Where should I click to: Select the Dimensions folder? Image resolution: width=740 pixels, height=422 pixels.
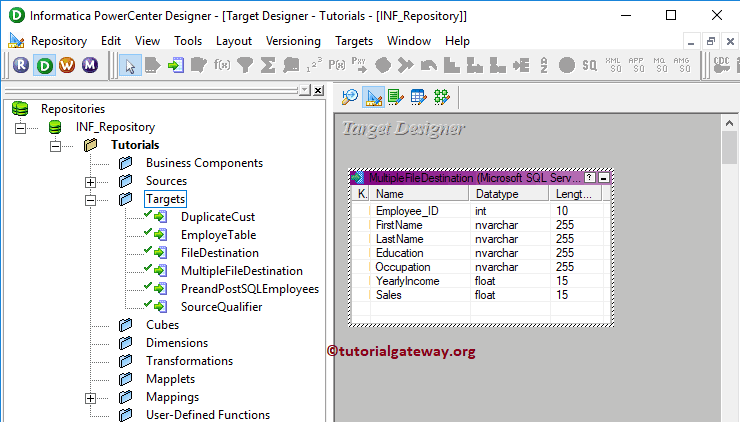point(177,343)
